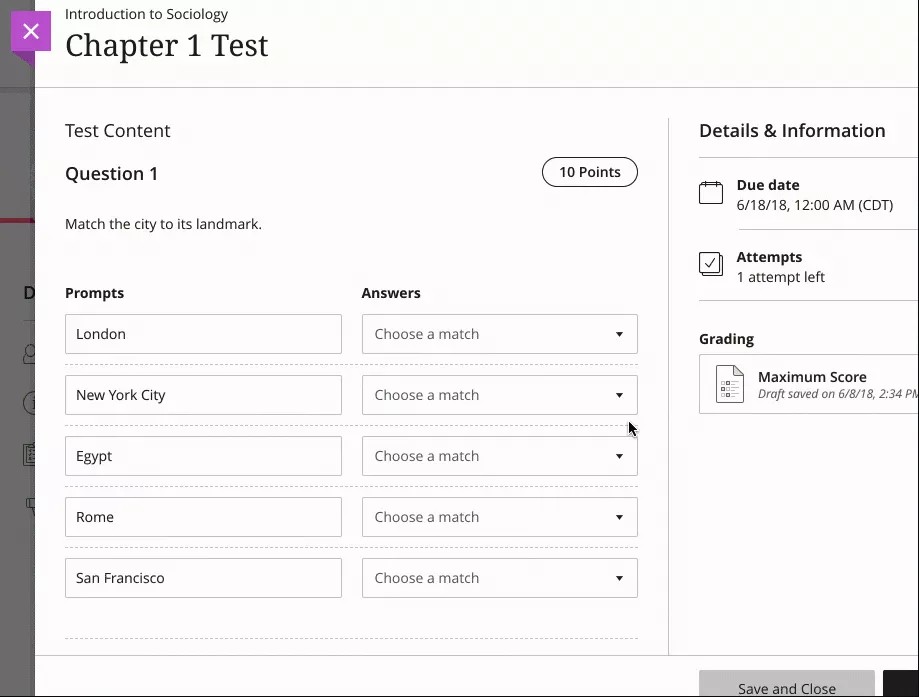The image size is (919, 697).
Task: Click the calendar icon beside Due date
Action: click(x=711, y=191)
